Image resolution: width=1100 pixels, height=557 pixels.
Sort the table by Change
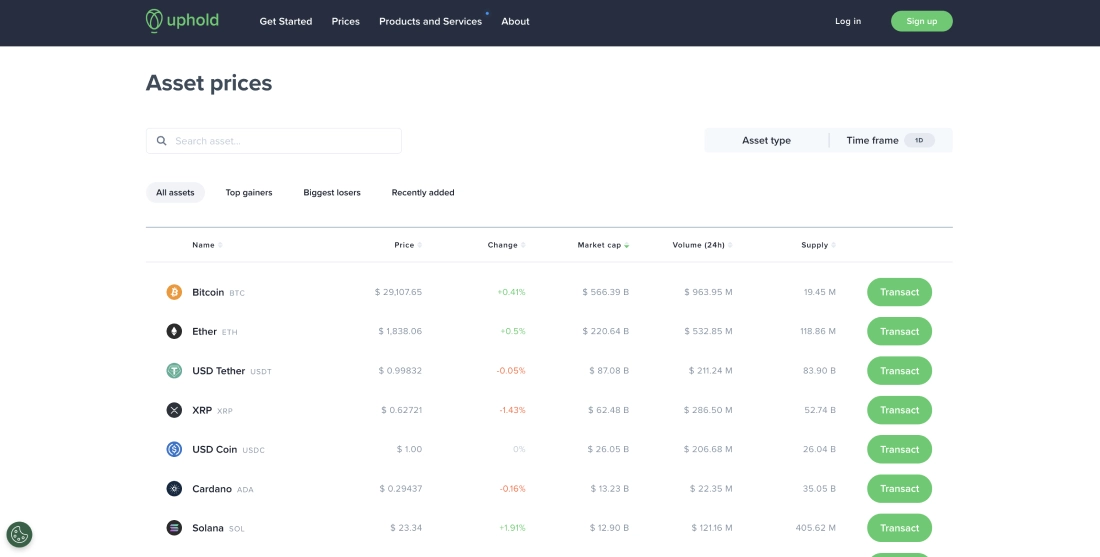506,245
